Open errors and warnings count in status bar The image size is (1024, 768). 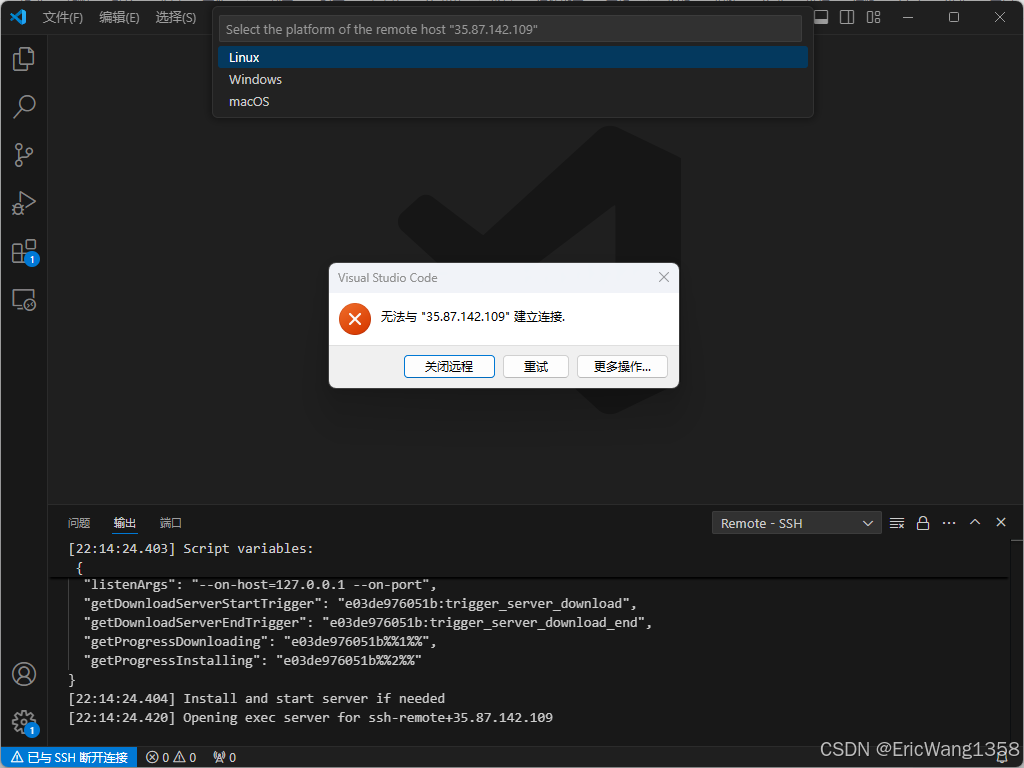tap(171, 757)
